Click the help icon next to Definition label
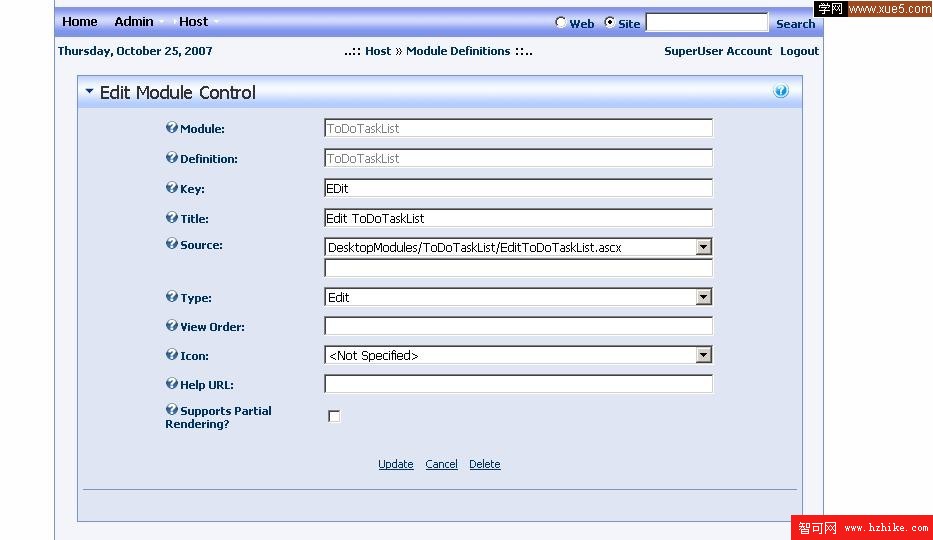 (x=171, y=158)
